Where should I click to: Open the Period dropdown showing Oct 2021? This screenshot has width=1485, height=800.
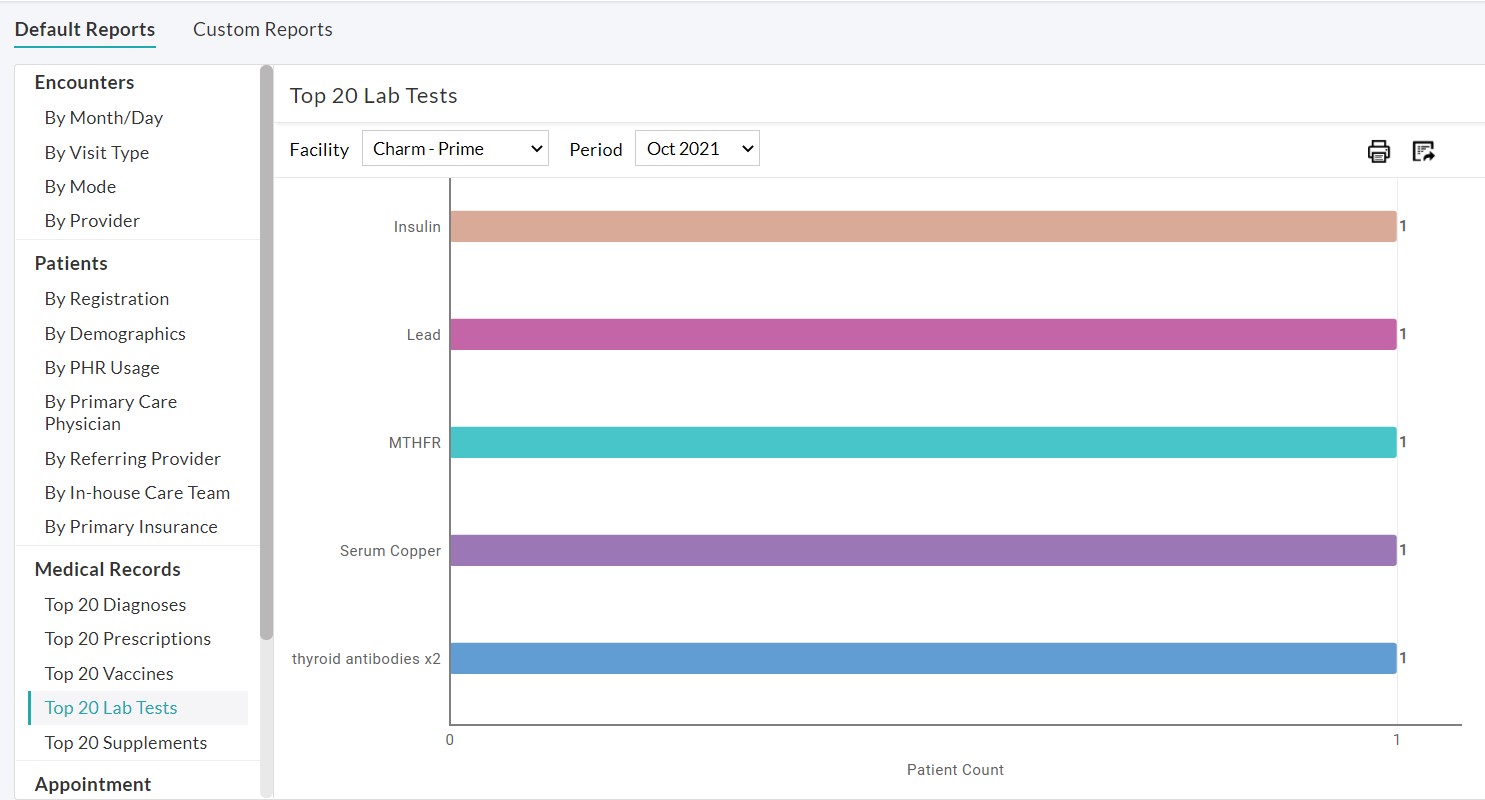pyautogui.click(x=697, y=149)
